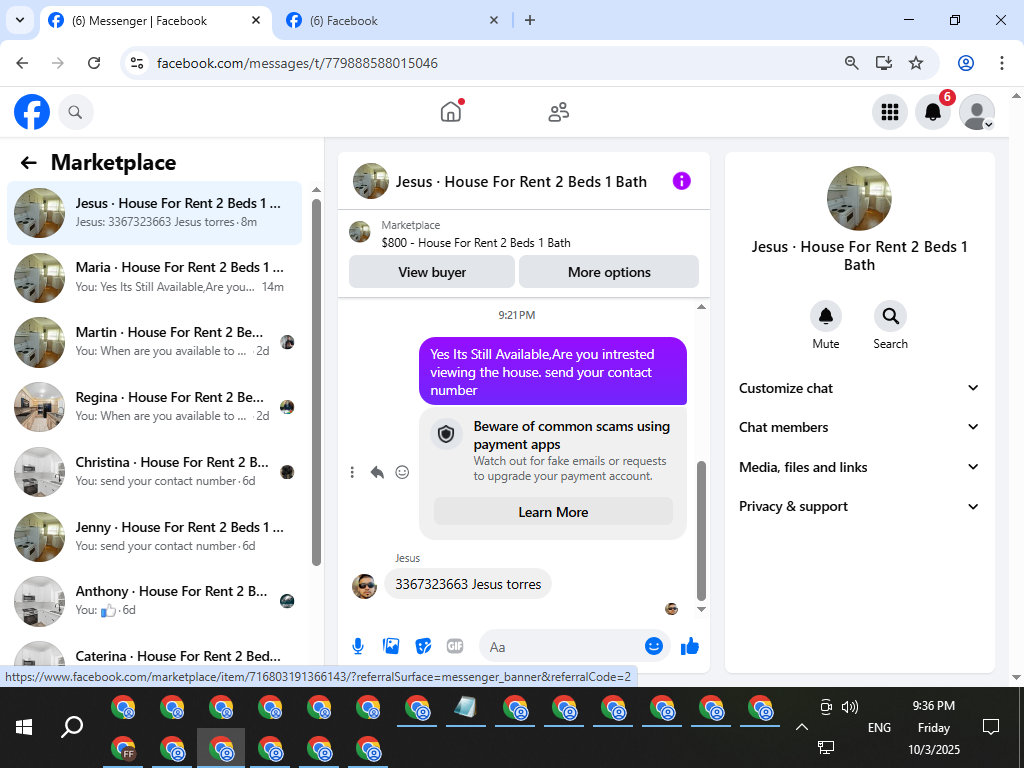Click the ENG language indicator

click(x=879, y=728)
